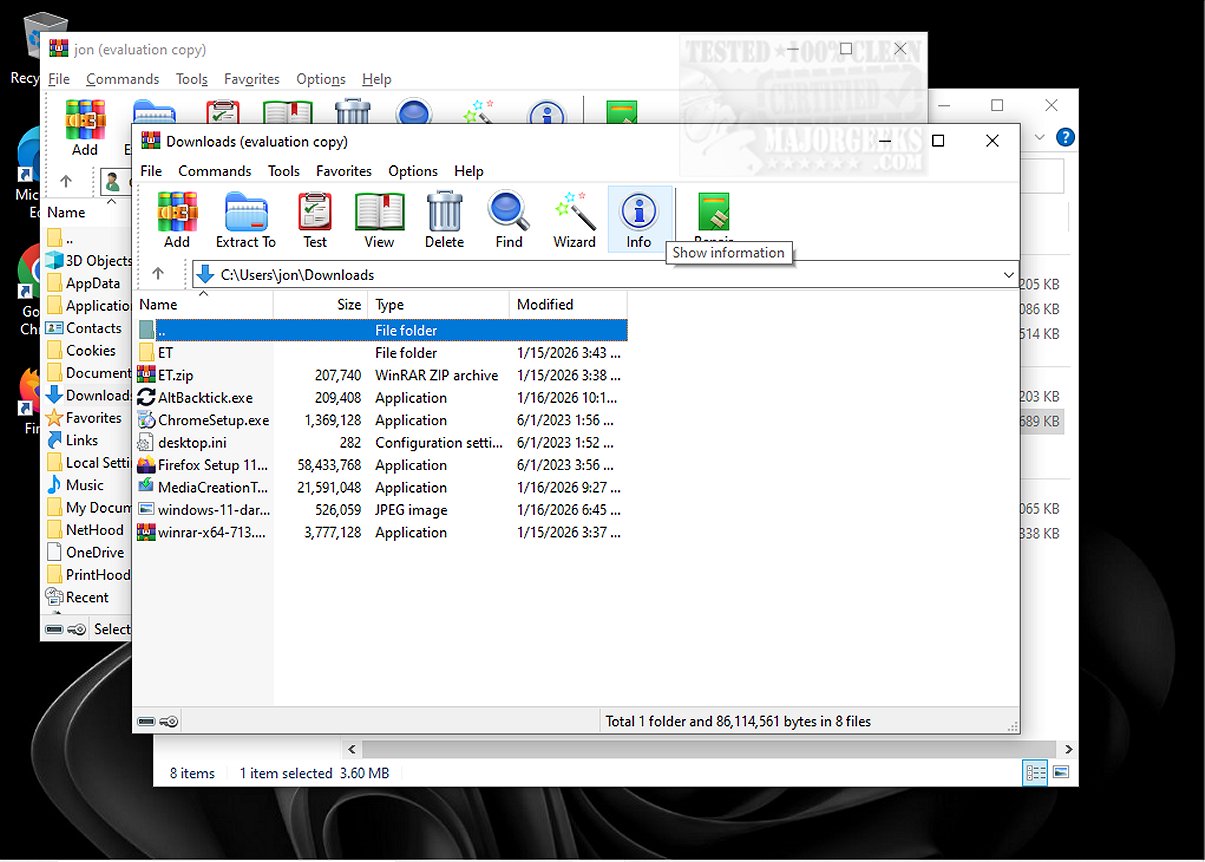Open the Commands menu in Downloads window
1205x862 pixels.
214,171
